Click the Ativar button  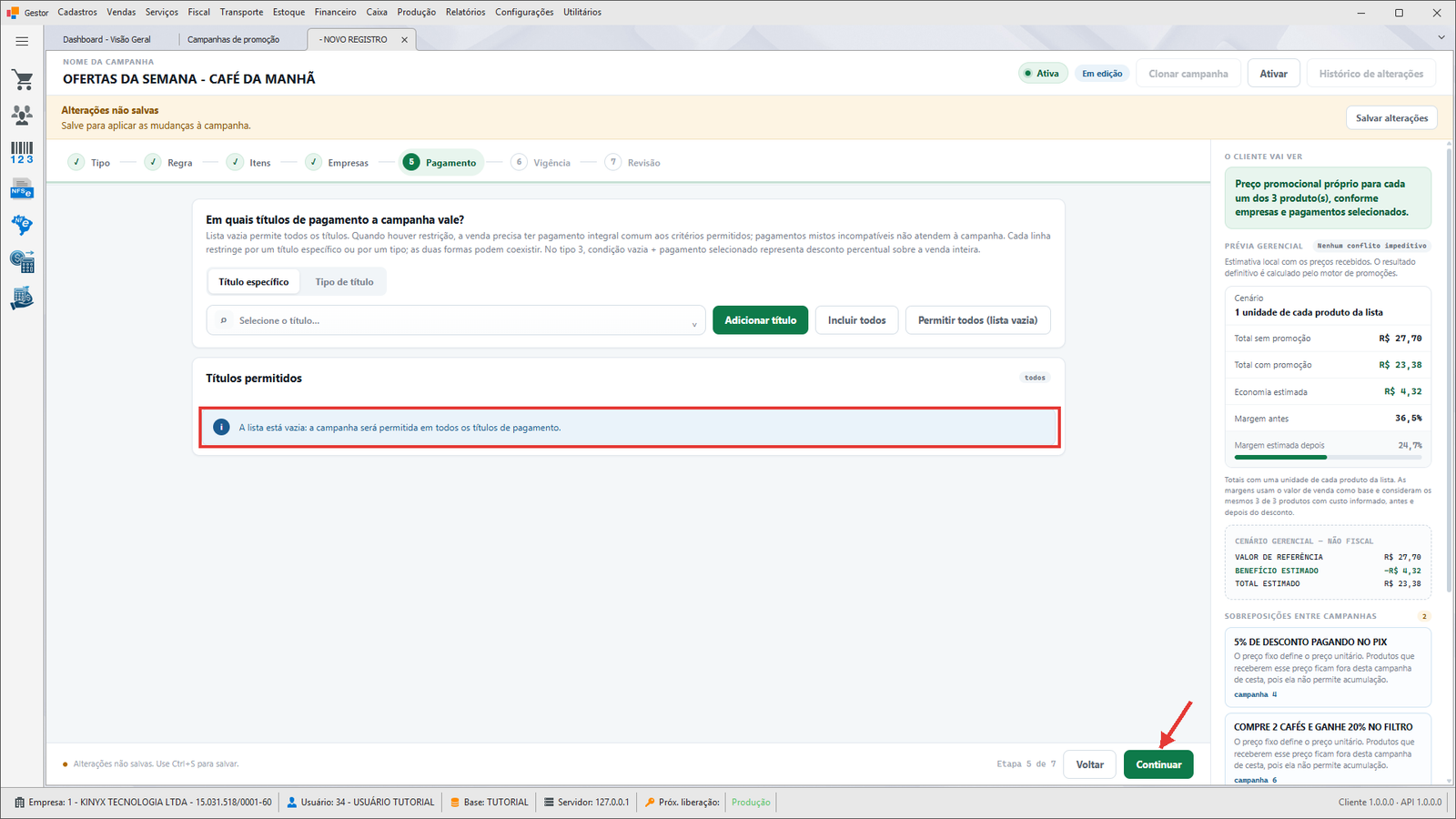pos(1273,74)
